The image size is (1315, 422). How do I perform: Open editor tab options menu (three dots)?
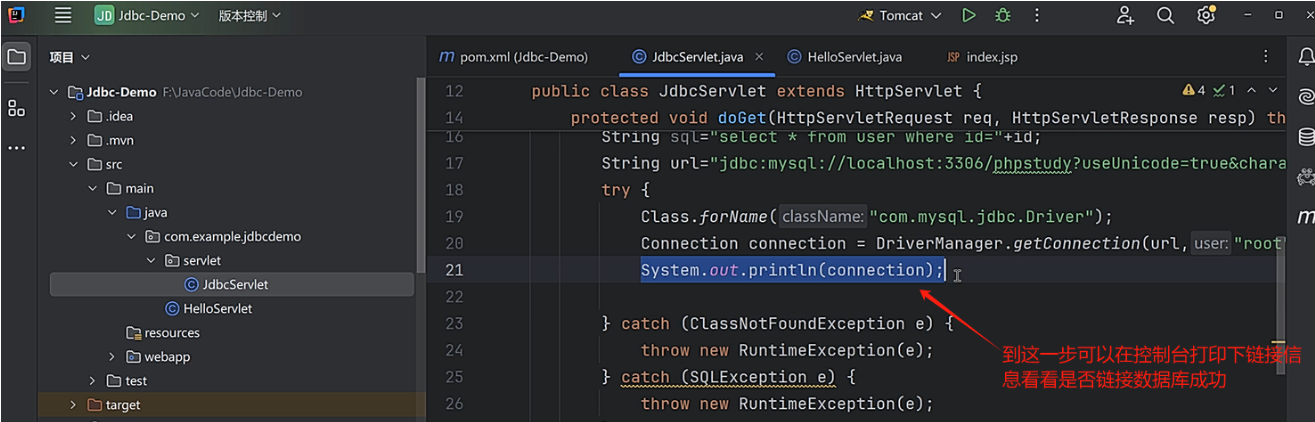pos(1266,57)
